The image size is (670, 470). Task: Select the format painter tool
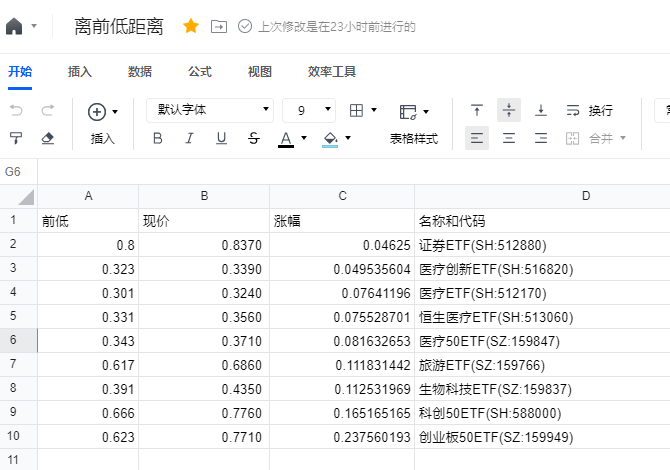tap(16, 138)
